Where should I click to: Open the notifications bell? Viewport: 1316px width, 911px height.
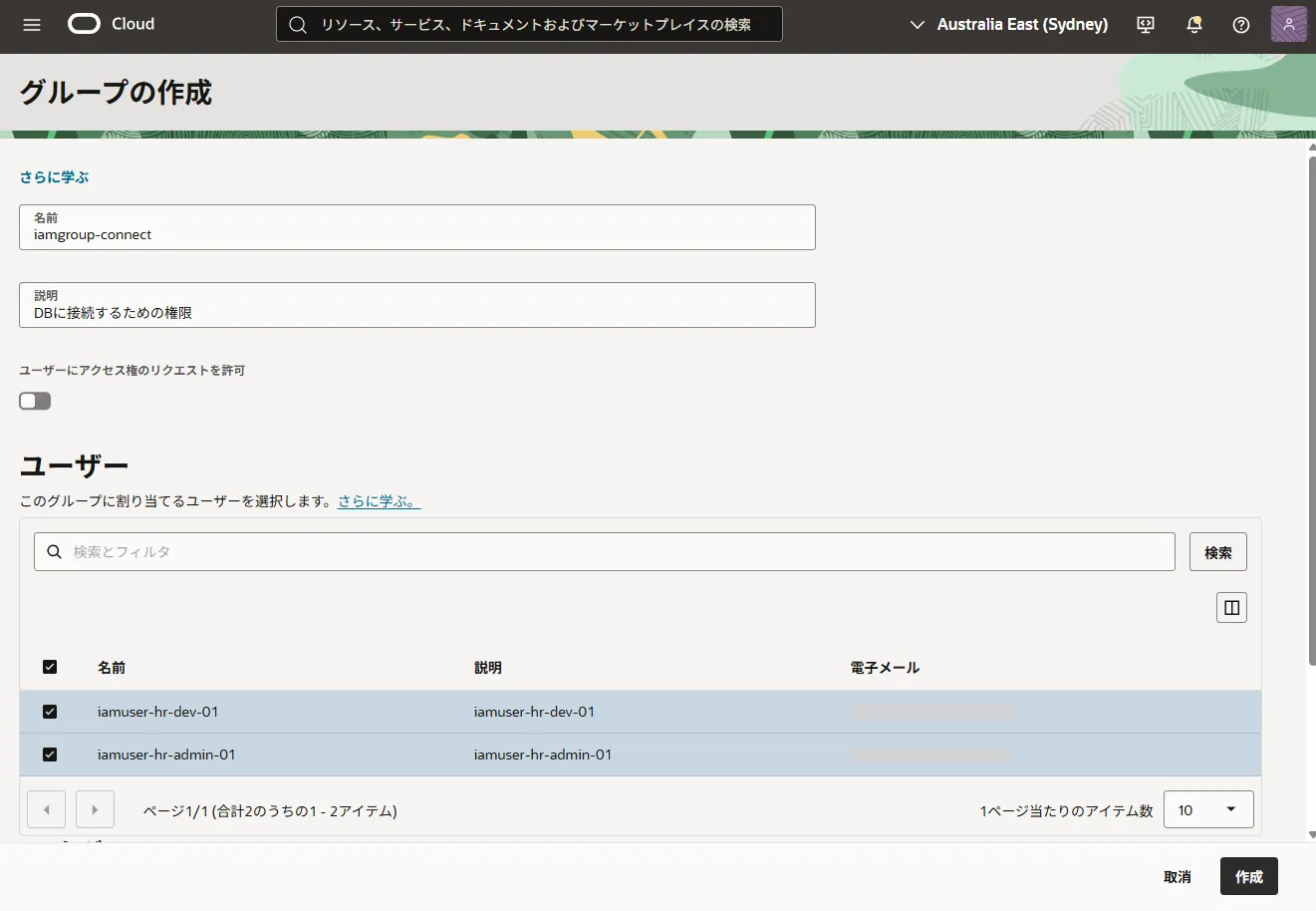pyautogui.click(x=1193, y=25)
